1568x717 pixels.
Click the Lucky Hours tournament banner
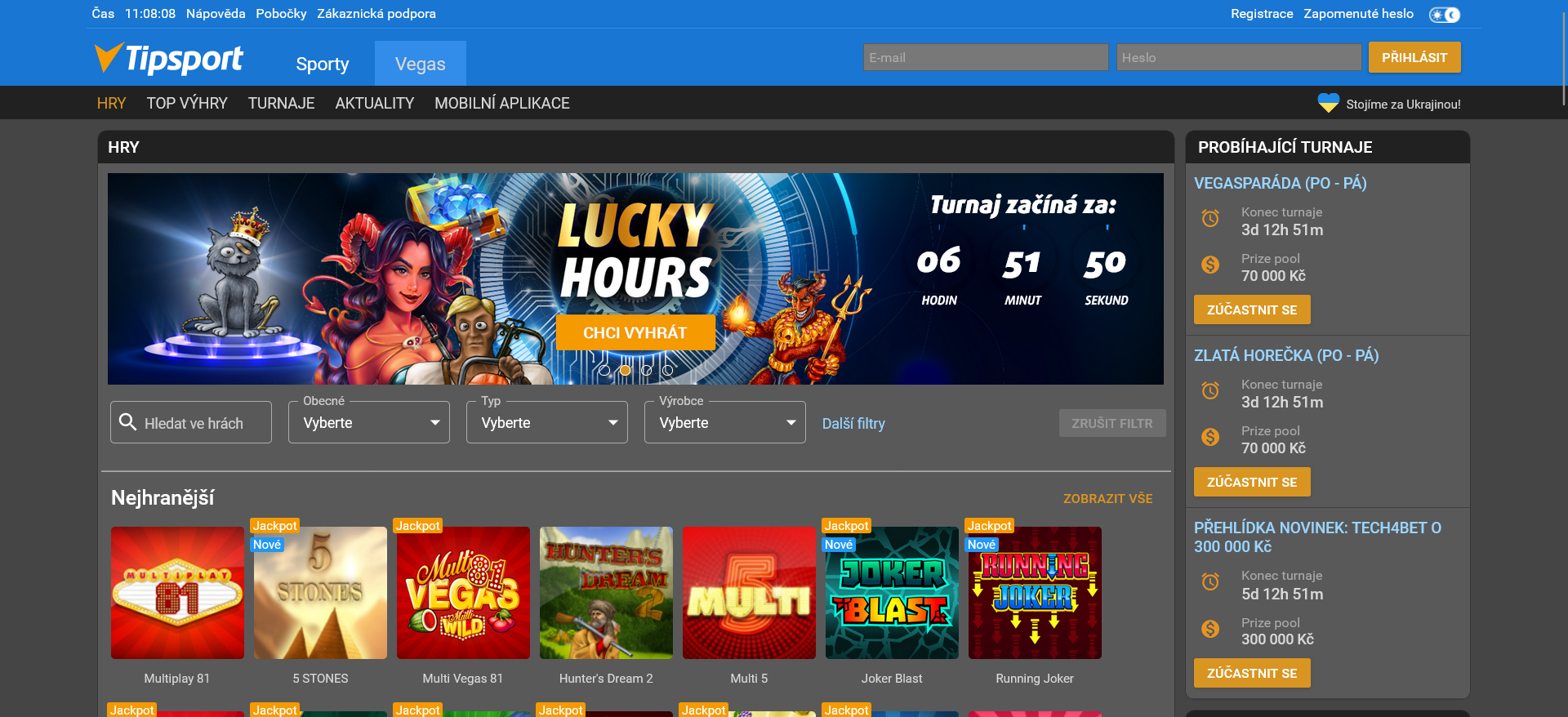[635, 278]
